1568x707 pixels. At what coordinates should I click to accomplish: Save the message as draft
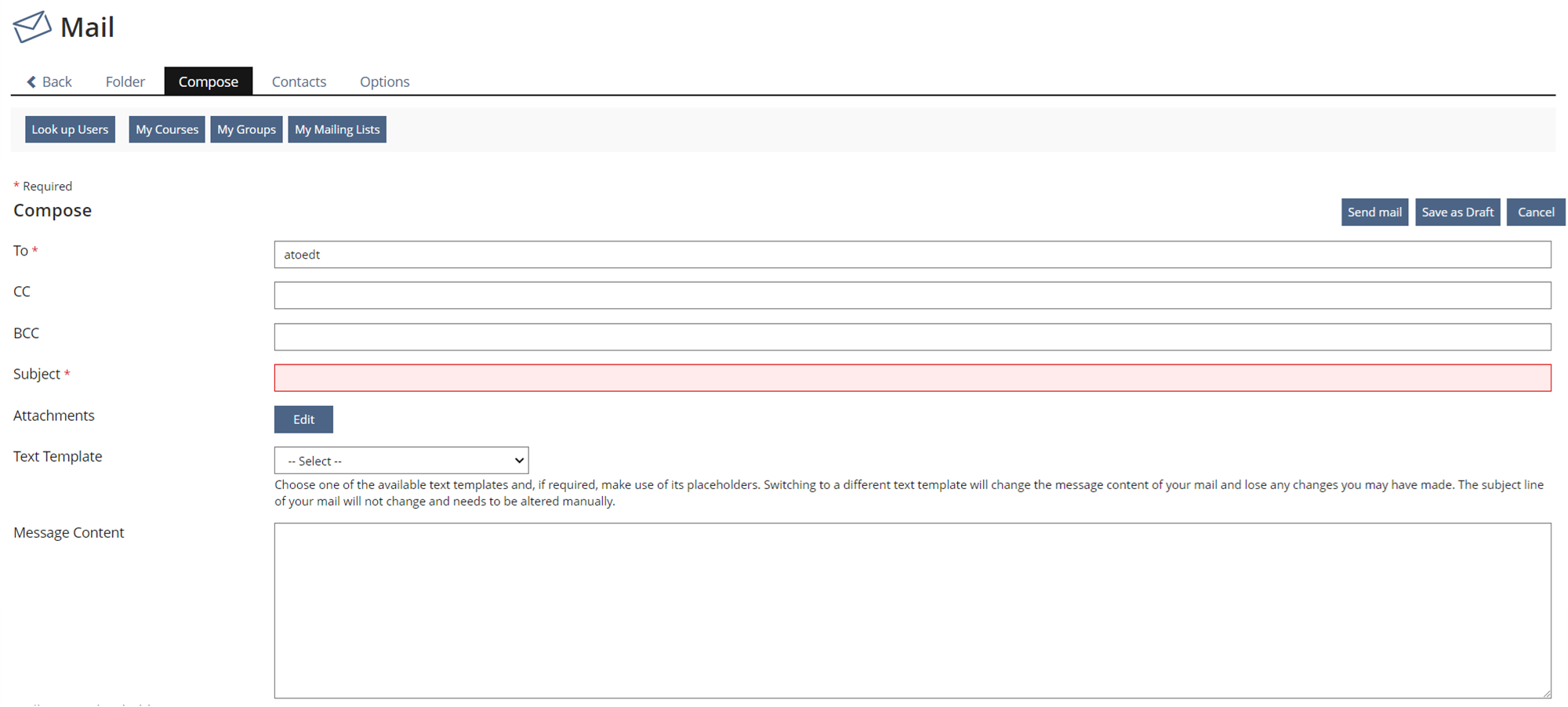click(x=1457, y=212)
